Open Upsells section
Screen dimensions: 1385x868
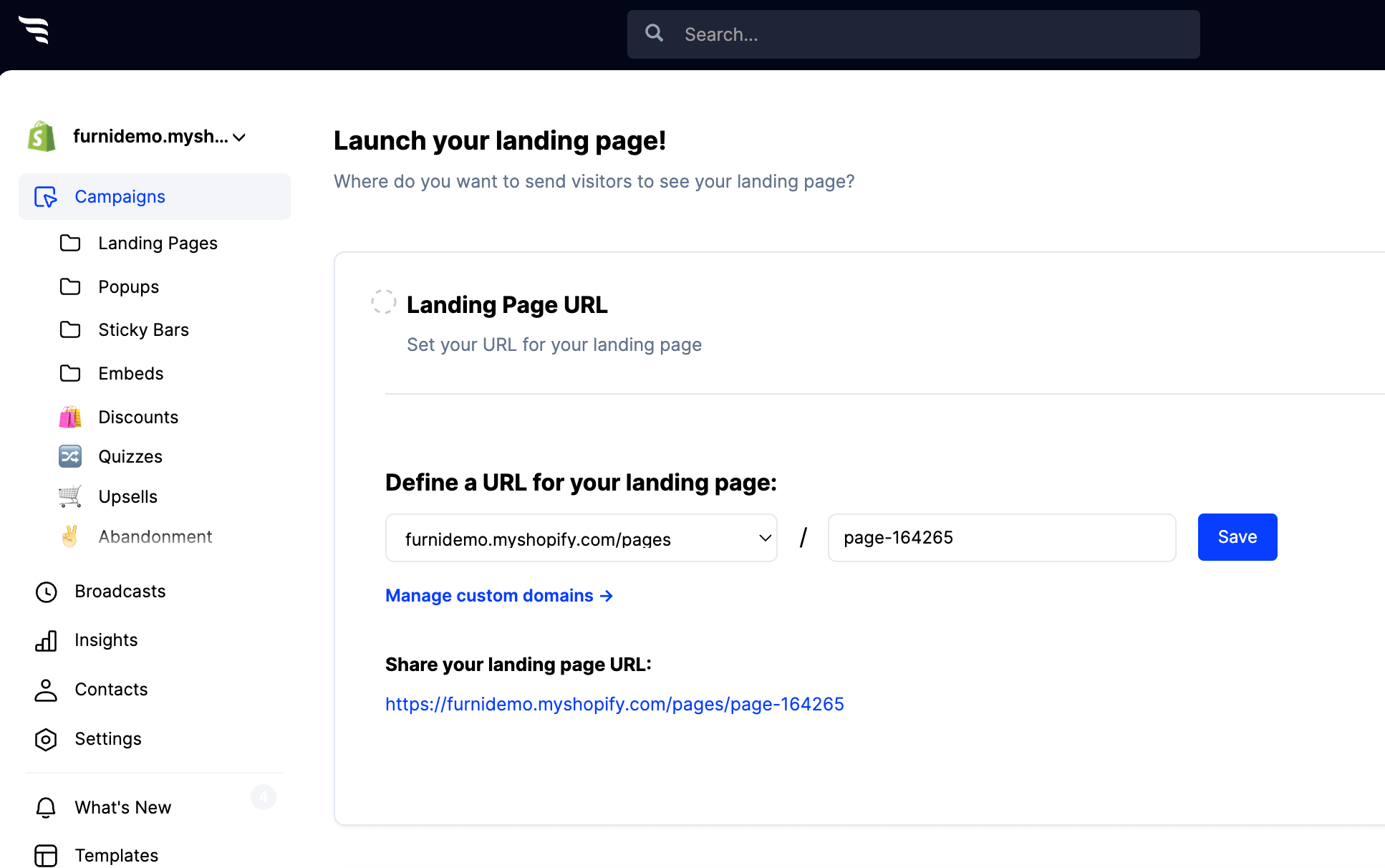[128, 497]
